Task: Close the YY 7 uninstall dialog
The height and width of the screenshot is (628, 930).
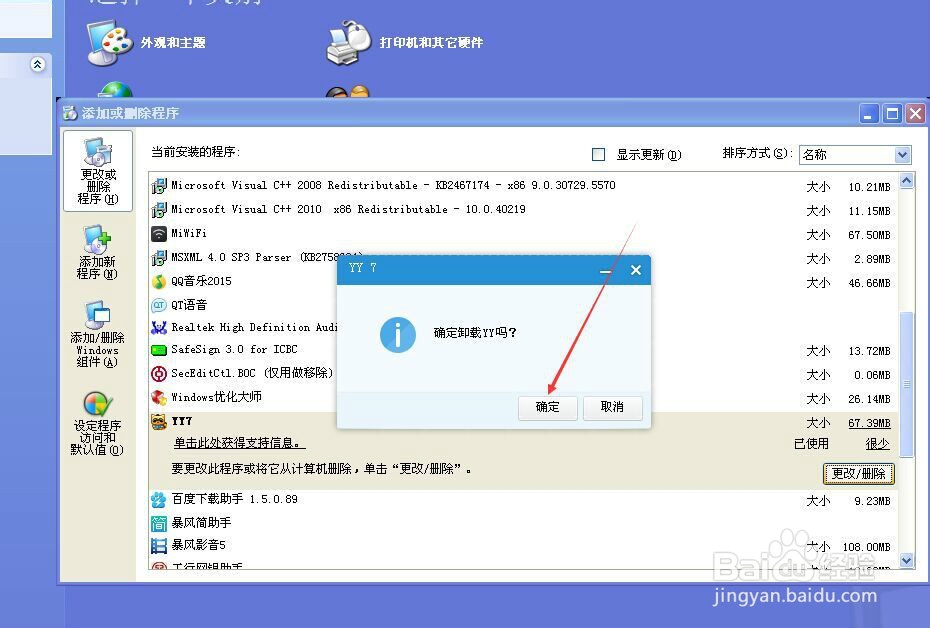Action: point(636,270)
